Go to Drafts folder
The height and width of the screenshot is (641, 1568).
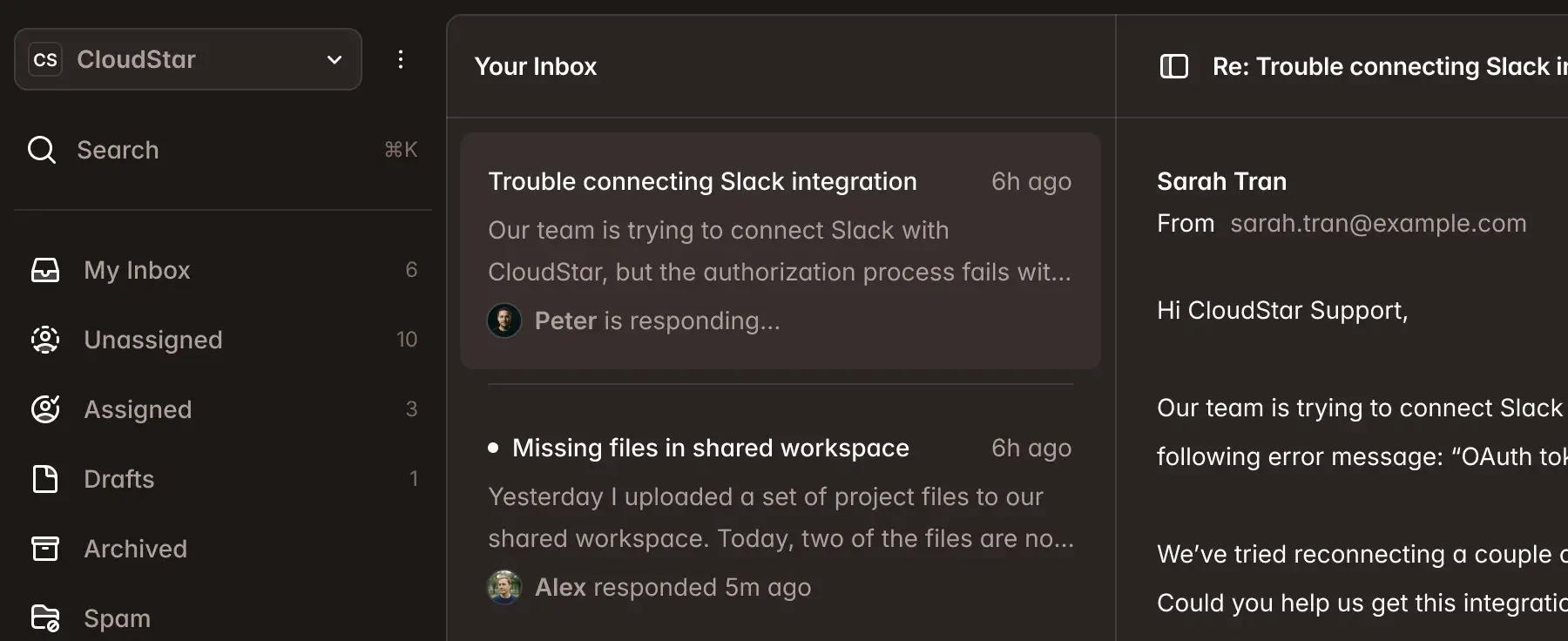[x=118, y=479]
